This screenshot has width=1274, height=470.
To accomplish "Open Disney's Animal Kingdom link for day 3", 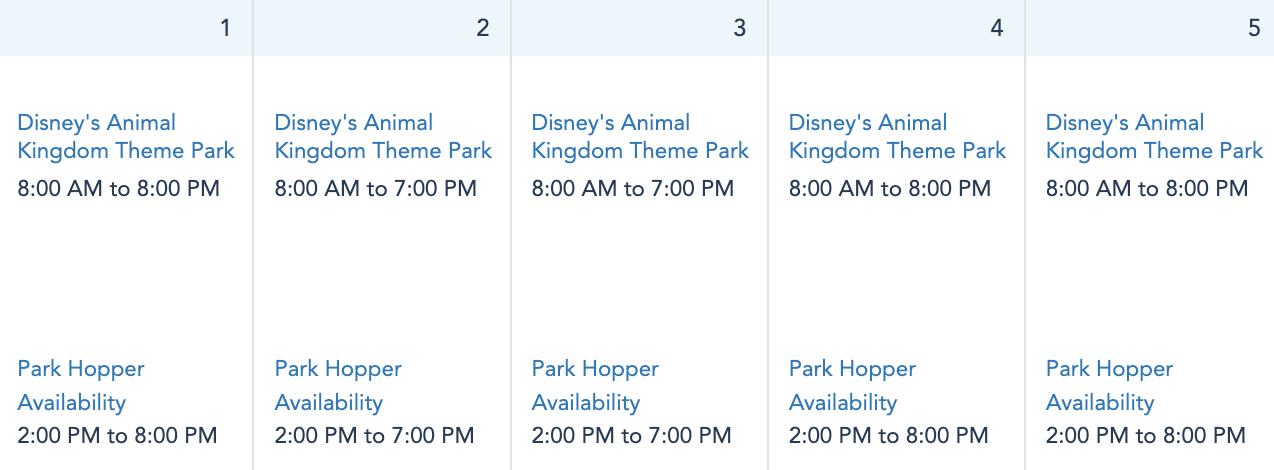I will (x=640, y=137).
